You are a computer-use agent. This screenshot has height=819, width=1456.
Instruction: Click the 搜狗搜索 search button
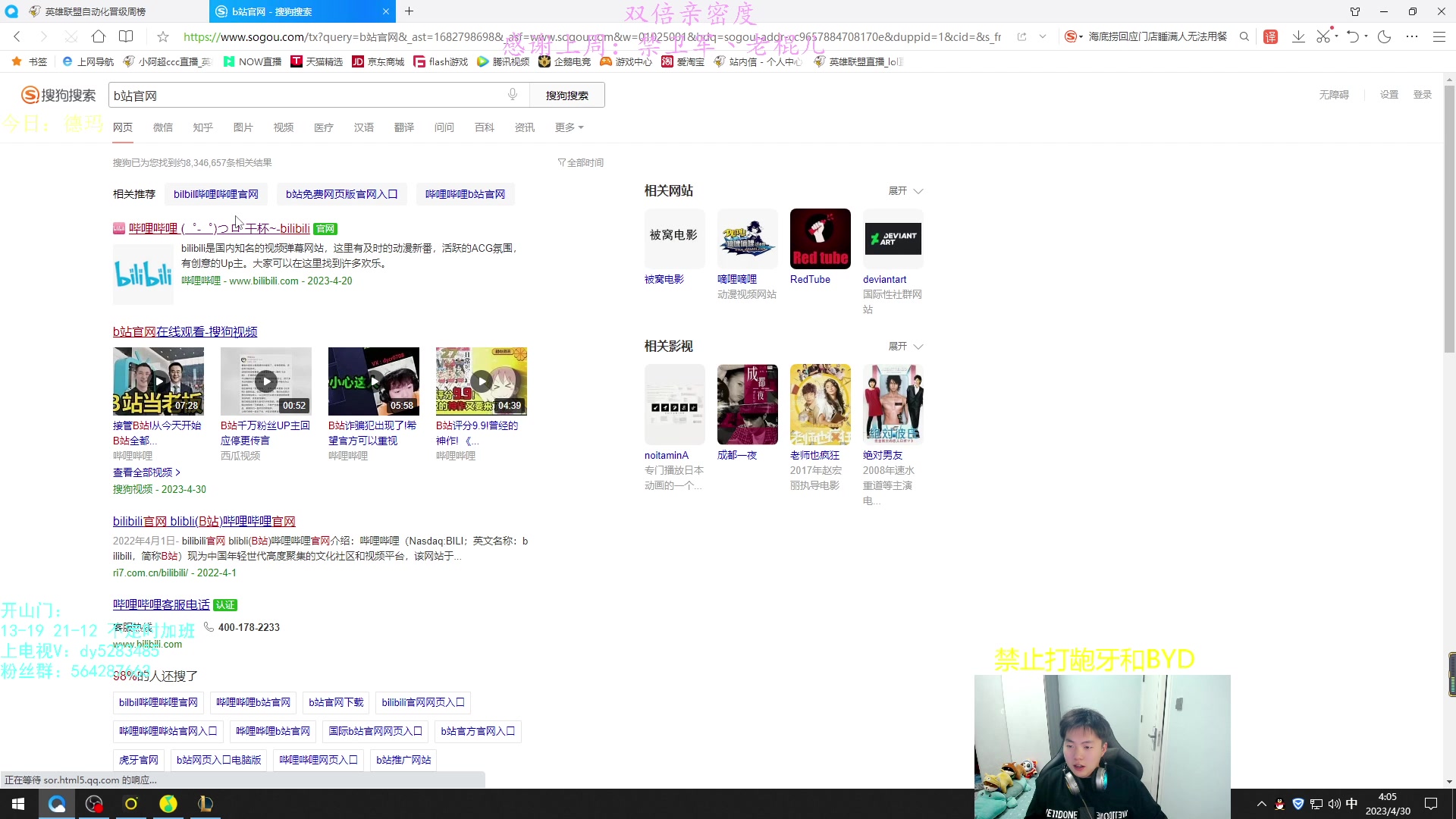tap(566, 96)
